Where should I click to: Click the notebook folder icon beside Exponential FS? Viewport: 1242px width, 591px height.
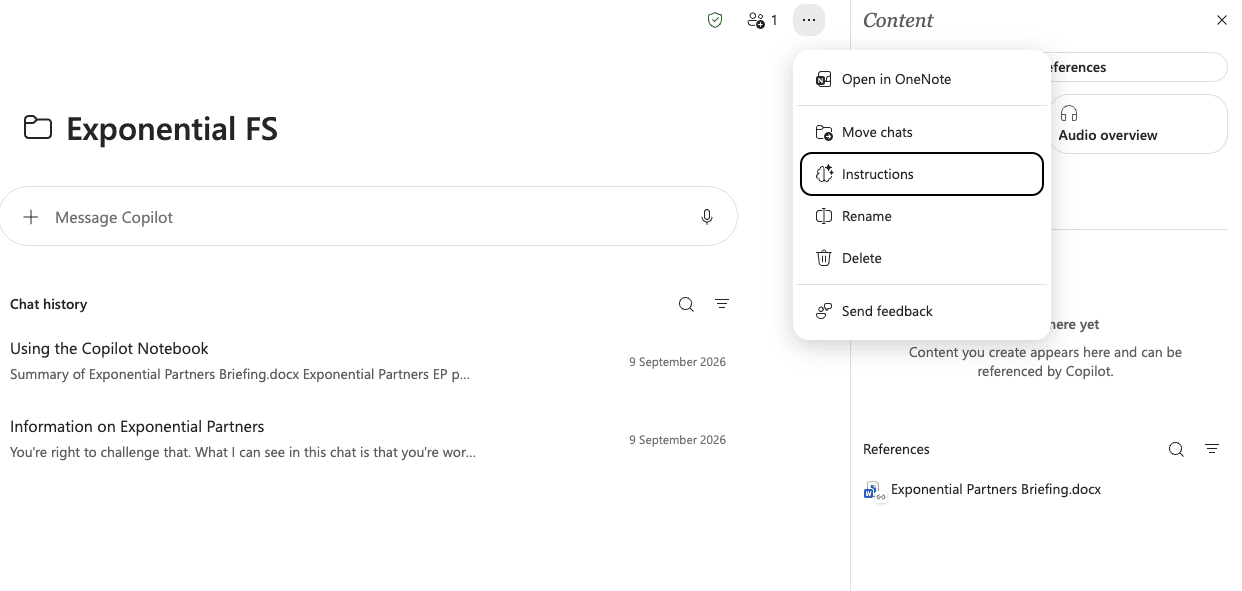tap(38, 128)
